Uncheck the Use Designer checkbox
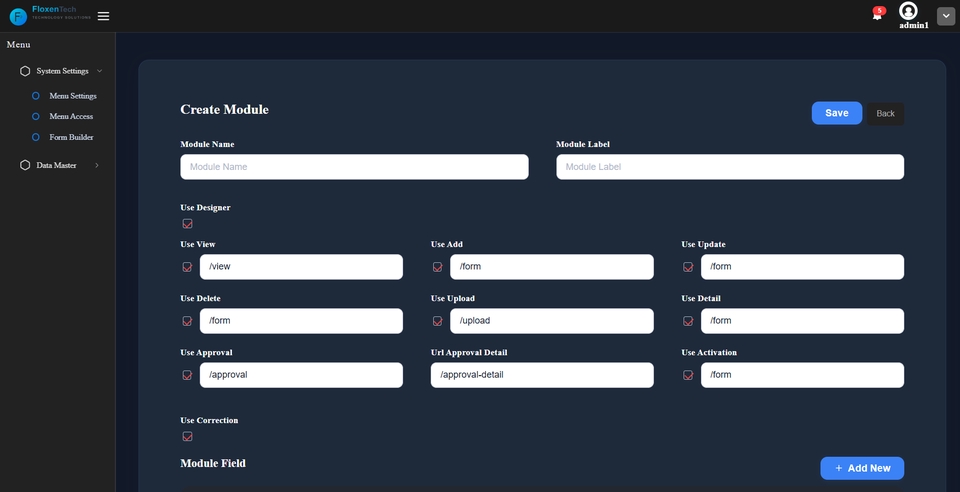Image resolution: width=960 pixels, height=492 pixels. coord(187,224)
